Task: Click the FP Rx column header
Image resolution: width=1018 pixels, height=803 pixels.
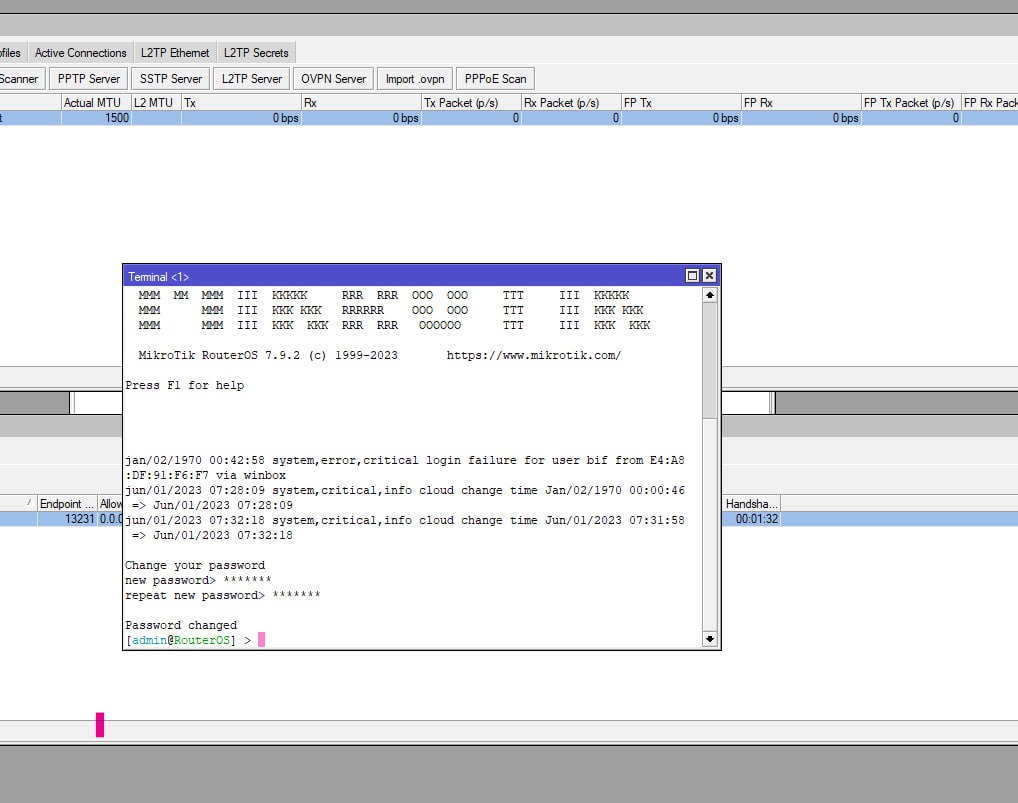Action: pyautogui.click(x=801, y=103)
